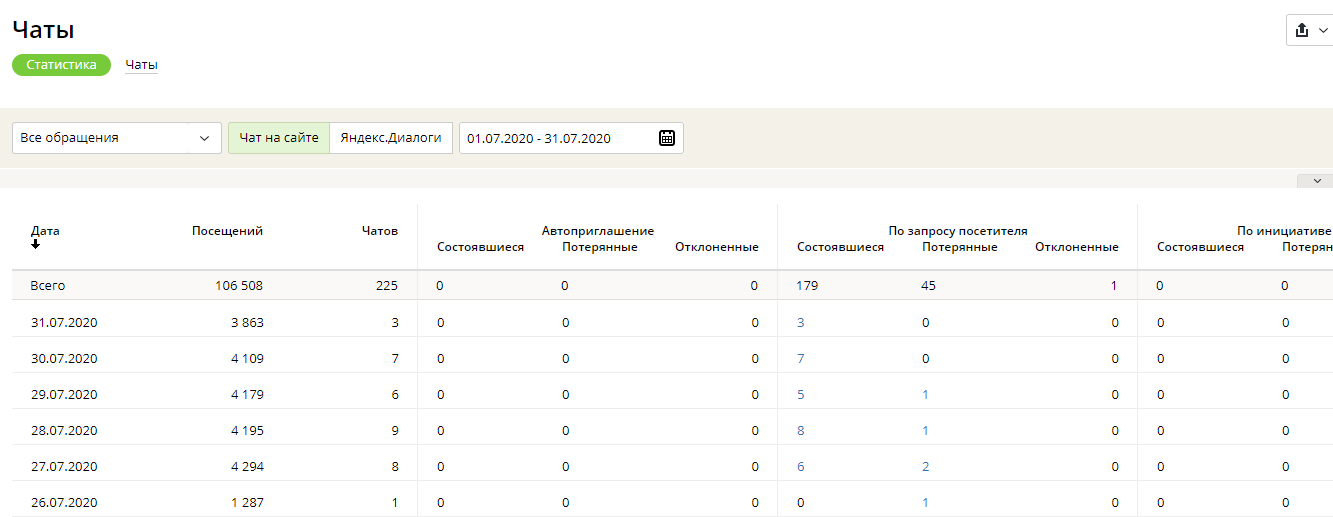
Task: Open the export icon at top right
Action: [1302, 30]
